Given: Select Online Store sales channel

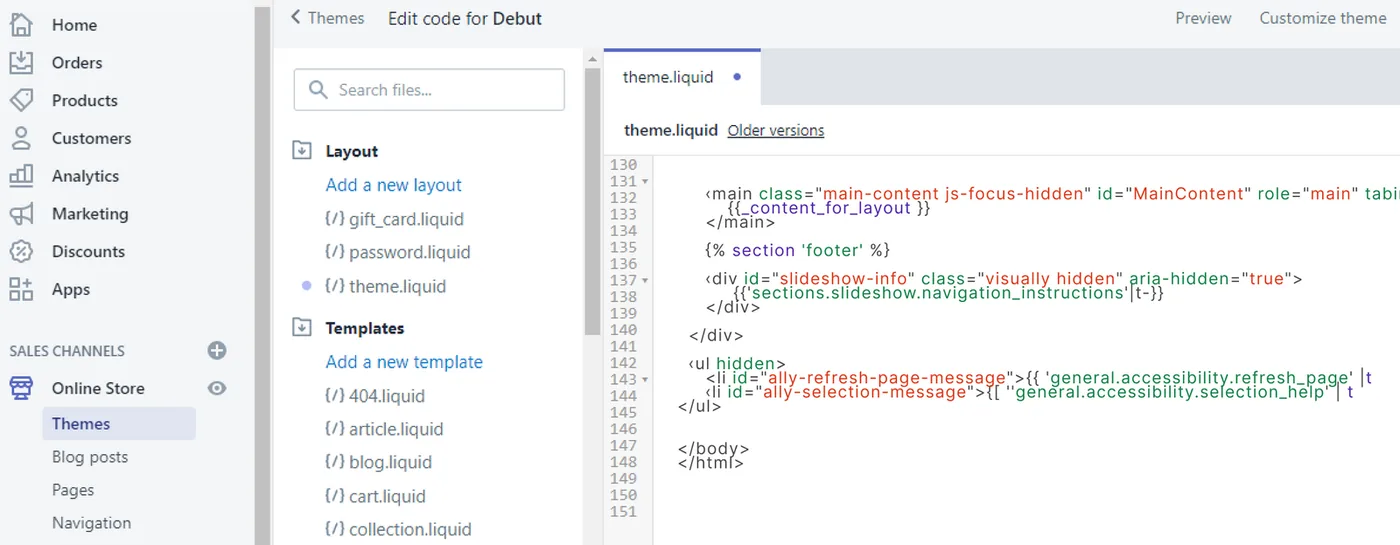Looking at the screenshot, I should [98, 388].
